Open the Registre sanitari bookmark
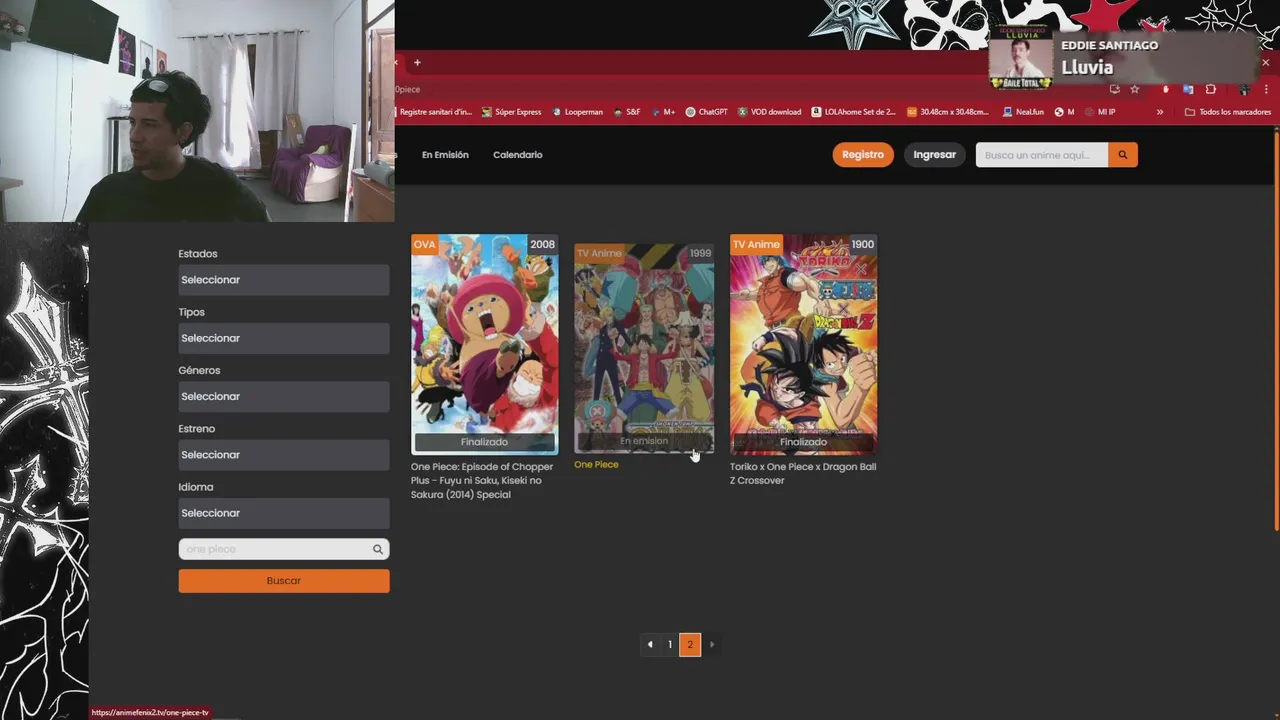 coord(434,112)
